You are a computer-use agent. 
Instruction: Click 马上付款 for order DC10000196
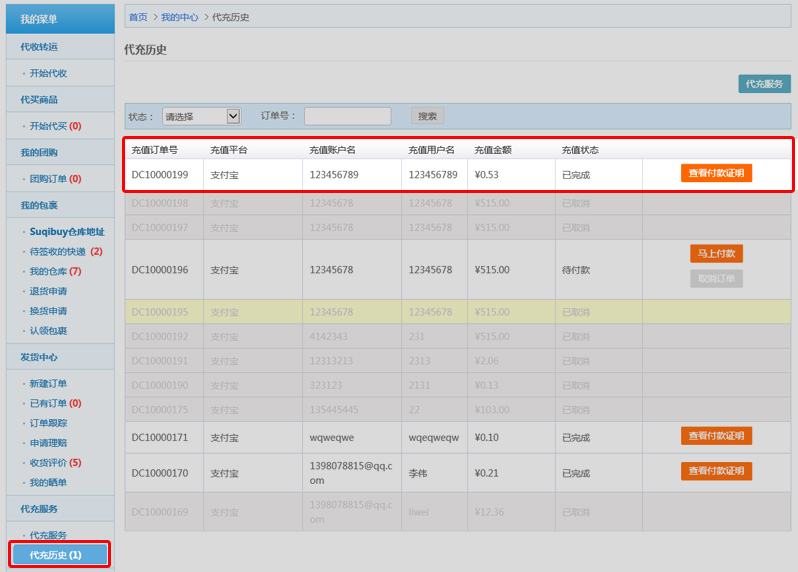tap(716, 253)
